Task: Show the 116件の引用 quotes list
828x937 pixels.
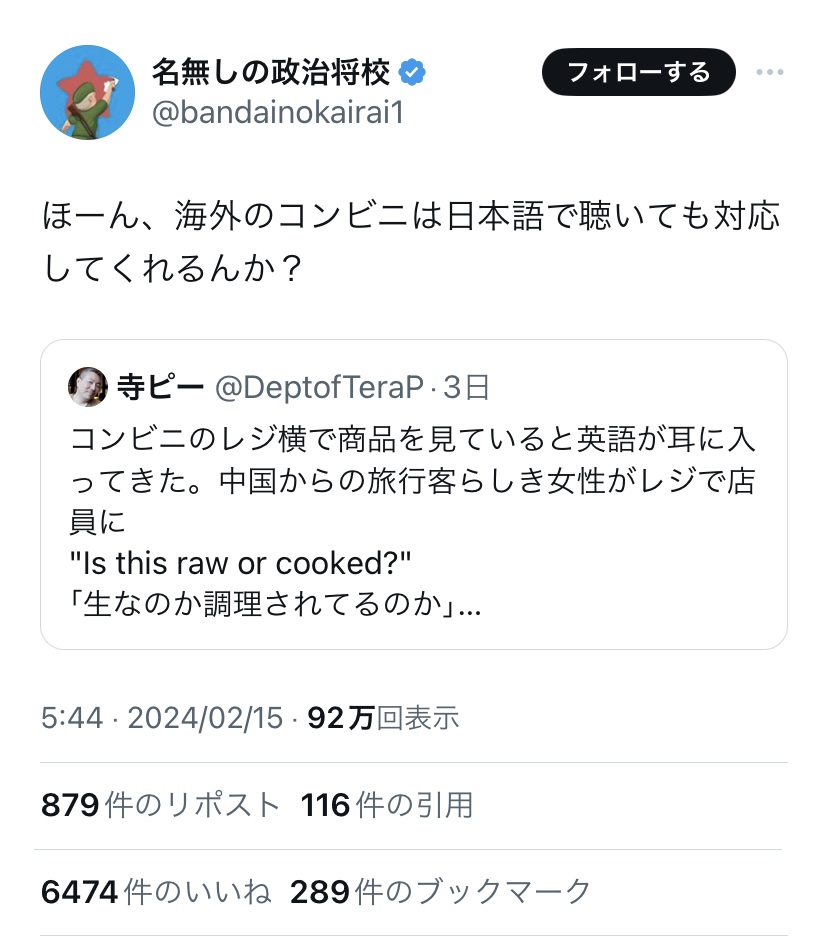Action: tap(387, 804)
